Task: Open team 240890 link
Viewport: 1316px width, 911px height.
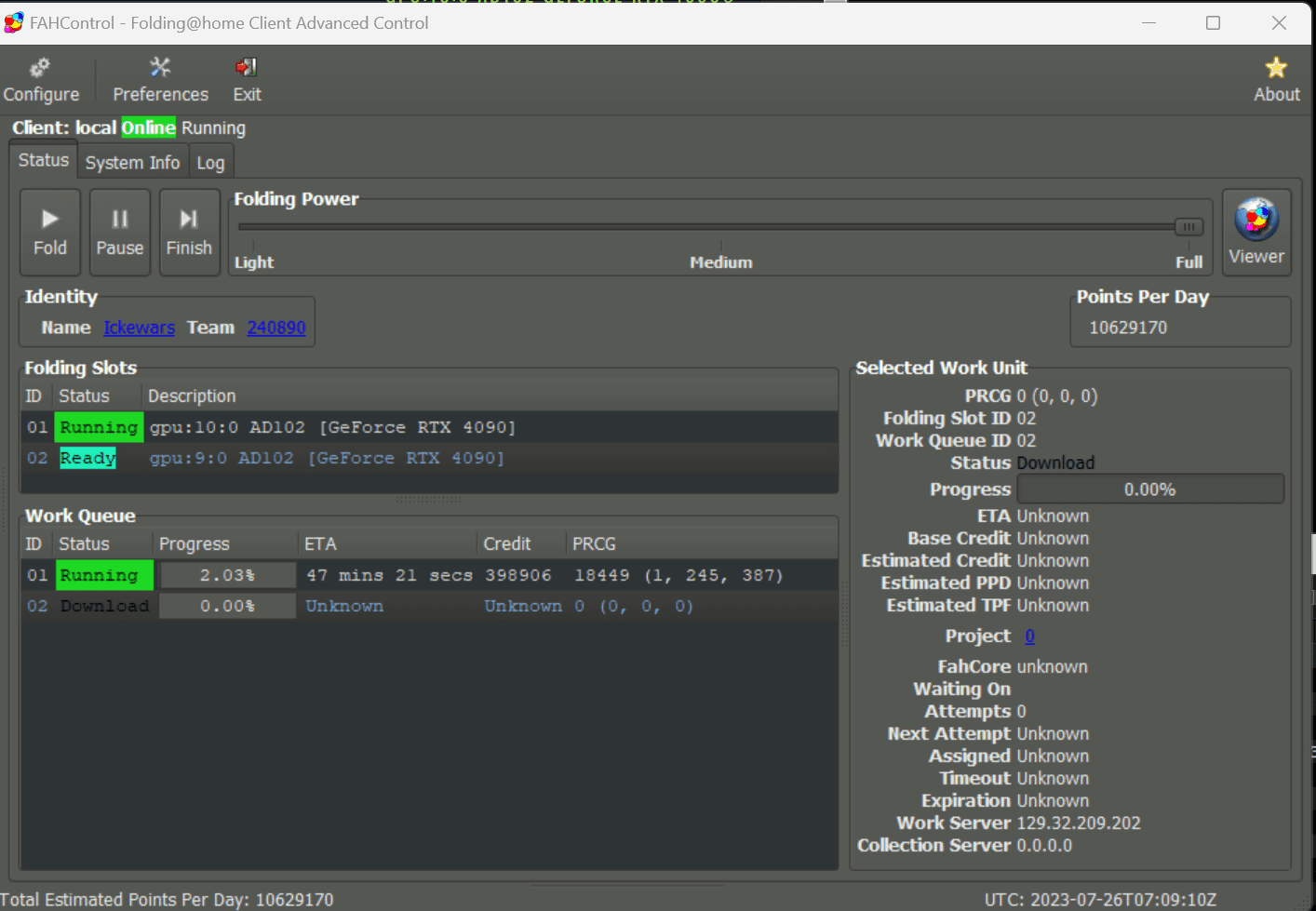Action: 276,328
